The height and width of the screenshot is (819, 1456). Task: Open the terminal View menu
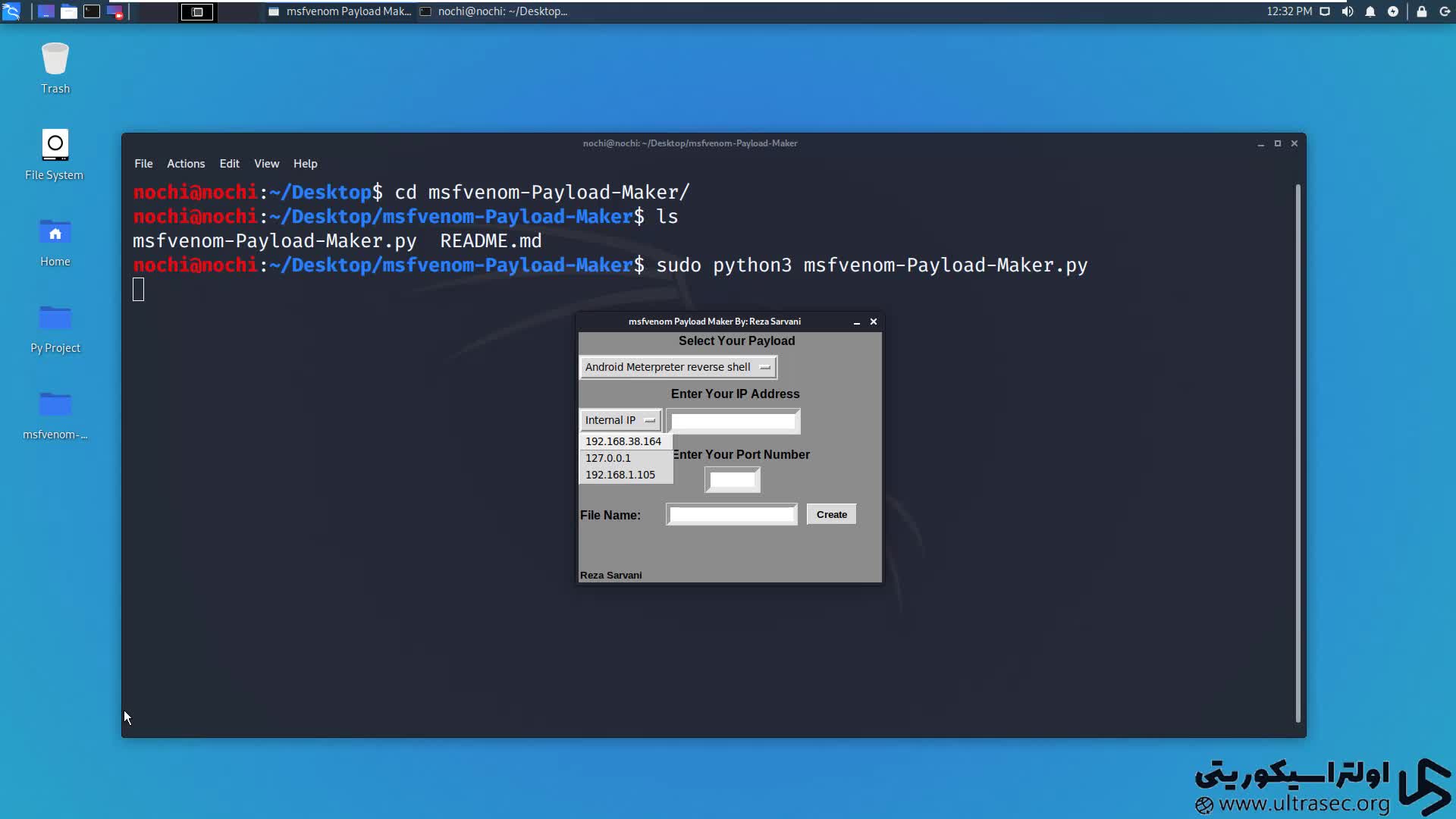pos(266,164)
